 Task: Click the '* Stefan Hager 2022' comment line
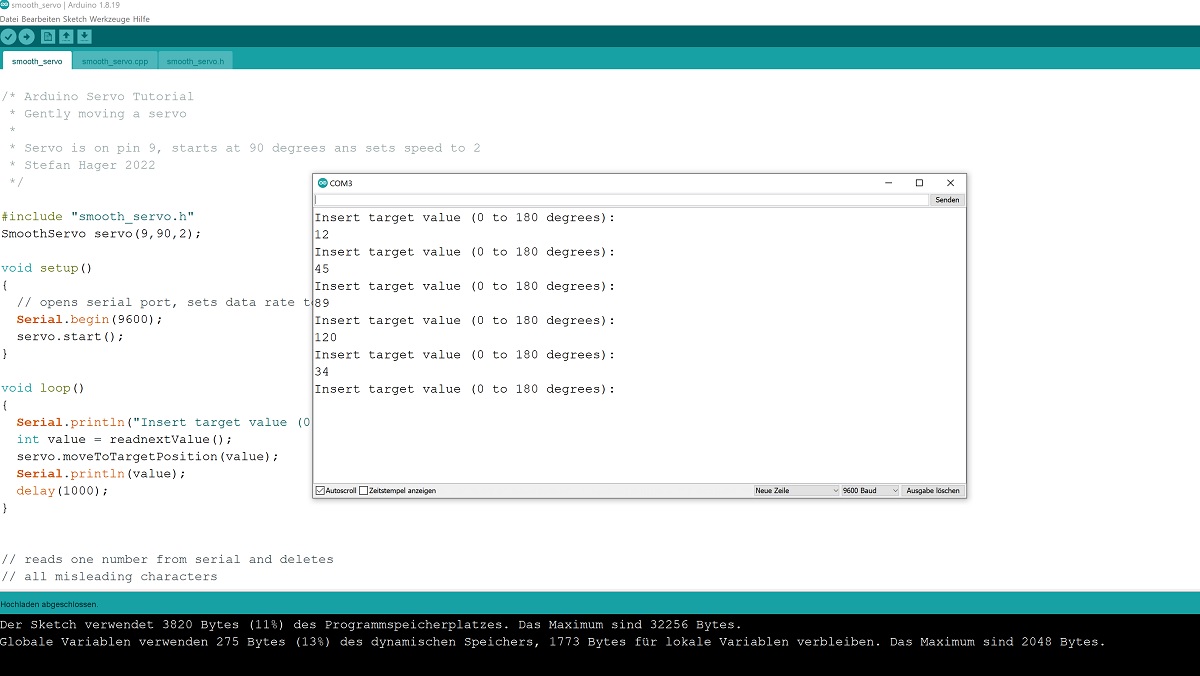coord(82,165)
